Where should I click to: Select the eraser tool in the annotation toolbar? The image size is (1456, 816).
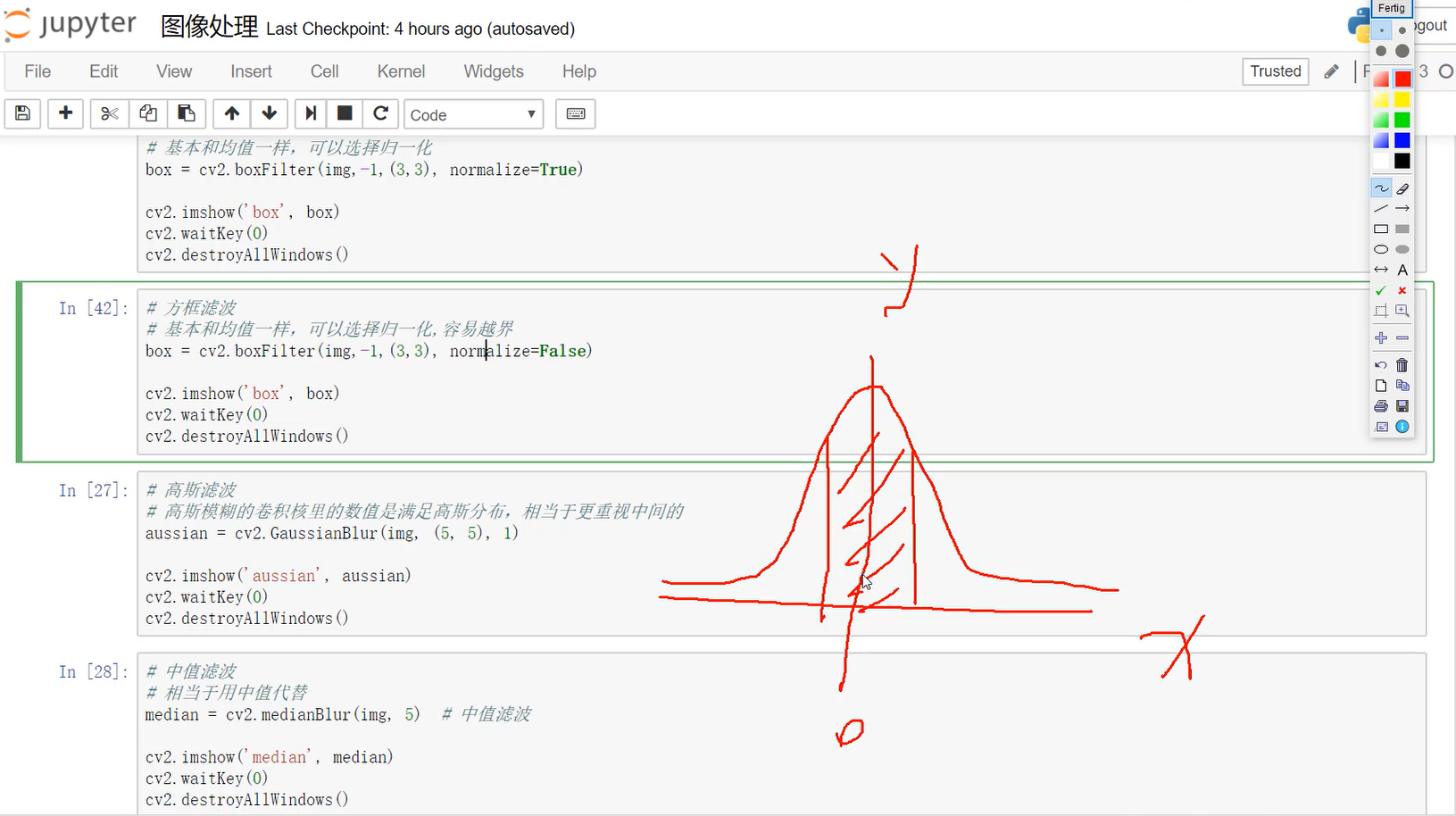click(x=1402, y=188)
